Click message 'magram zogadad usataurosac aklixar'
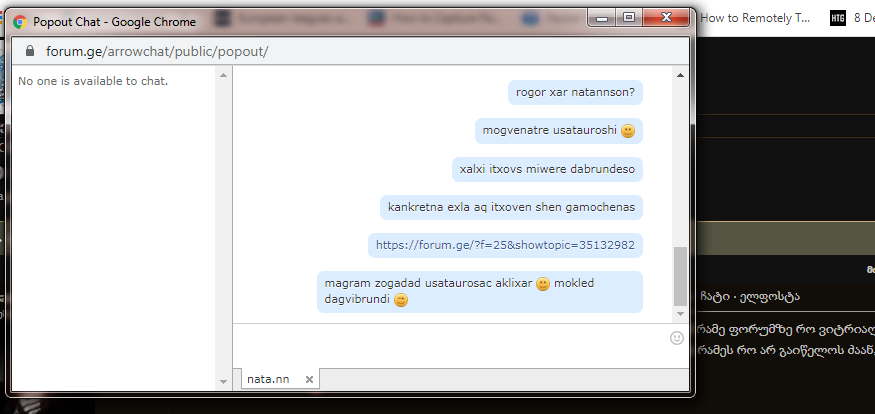 tap(480, 291)
